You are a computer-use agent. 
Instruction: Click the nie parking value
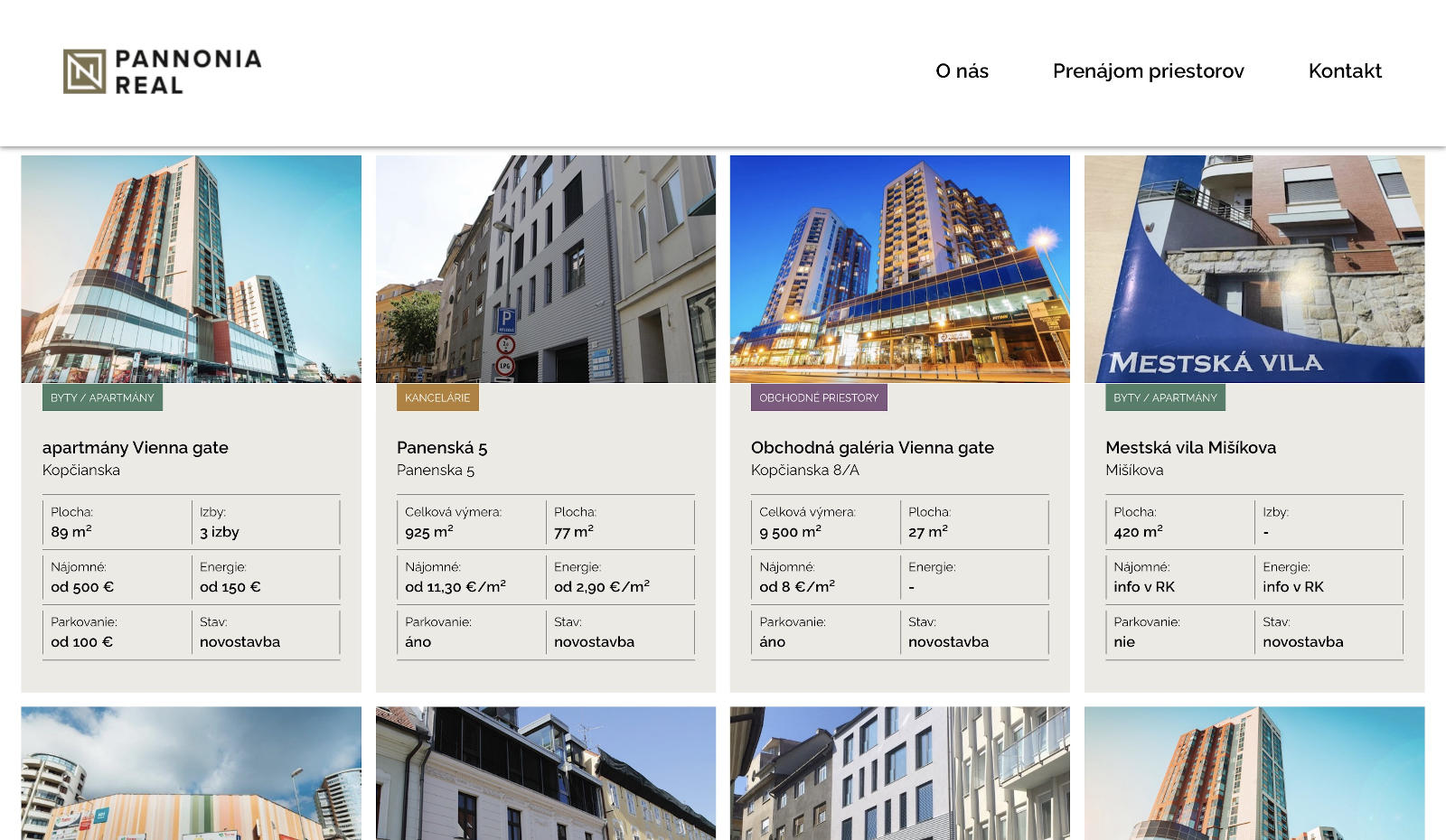(x=1124, y=642)
